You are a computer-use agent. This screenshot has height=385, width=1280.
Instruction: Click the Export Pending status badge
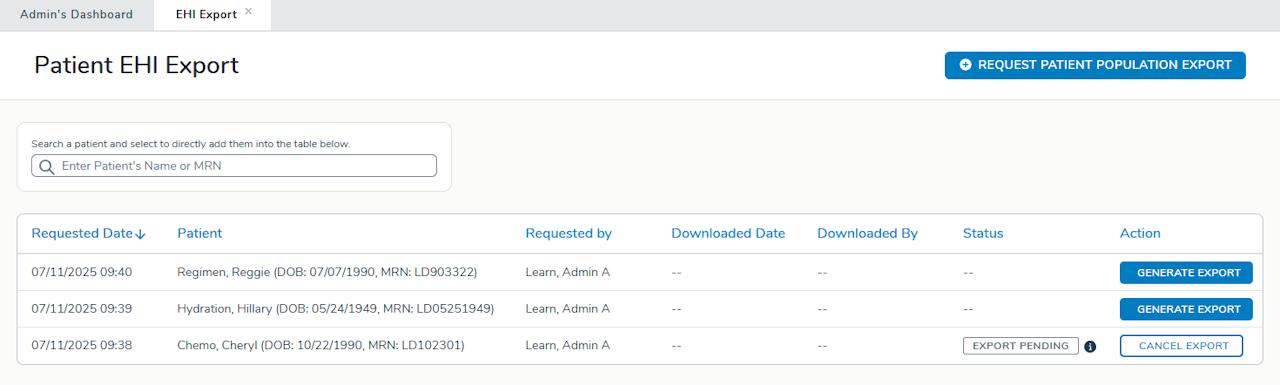point(1021,346)
